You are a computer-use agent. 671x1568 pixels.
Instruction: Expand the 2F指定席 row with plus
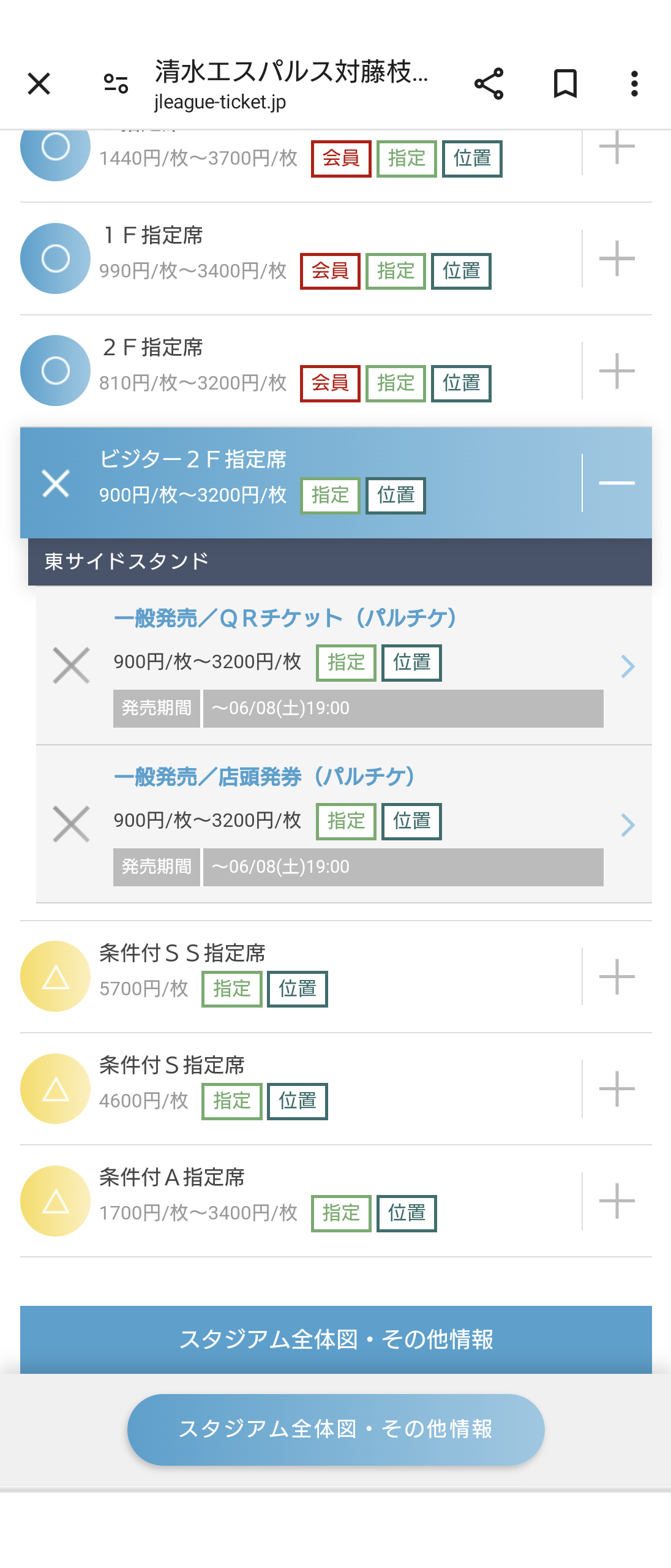pyautogui.click(x=617, y=371)
